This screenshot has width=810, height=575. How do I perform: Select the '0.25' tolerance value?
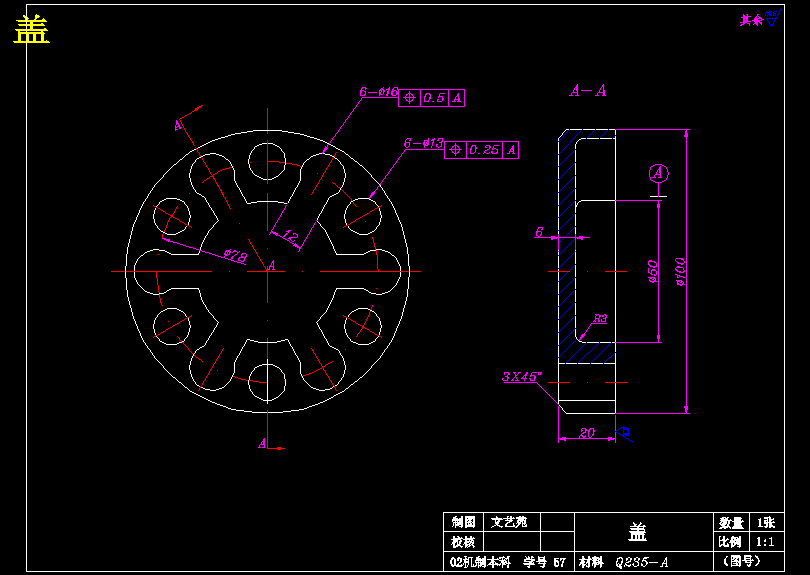tap(485, 150)
